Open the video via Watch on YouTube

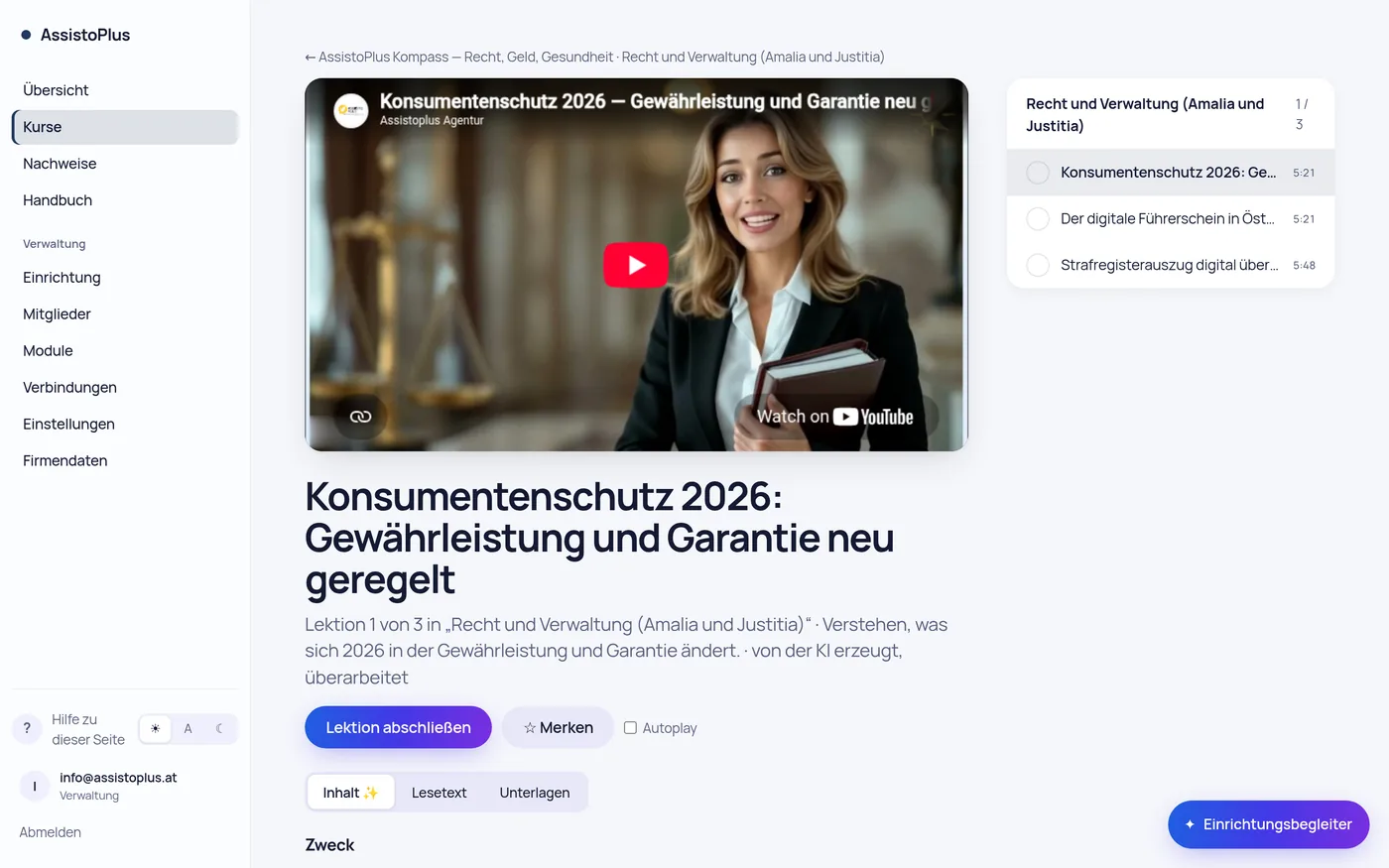[x=835, y=417]
